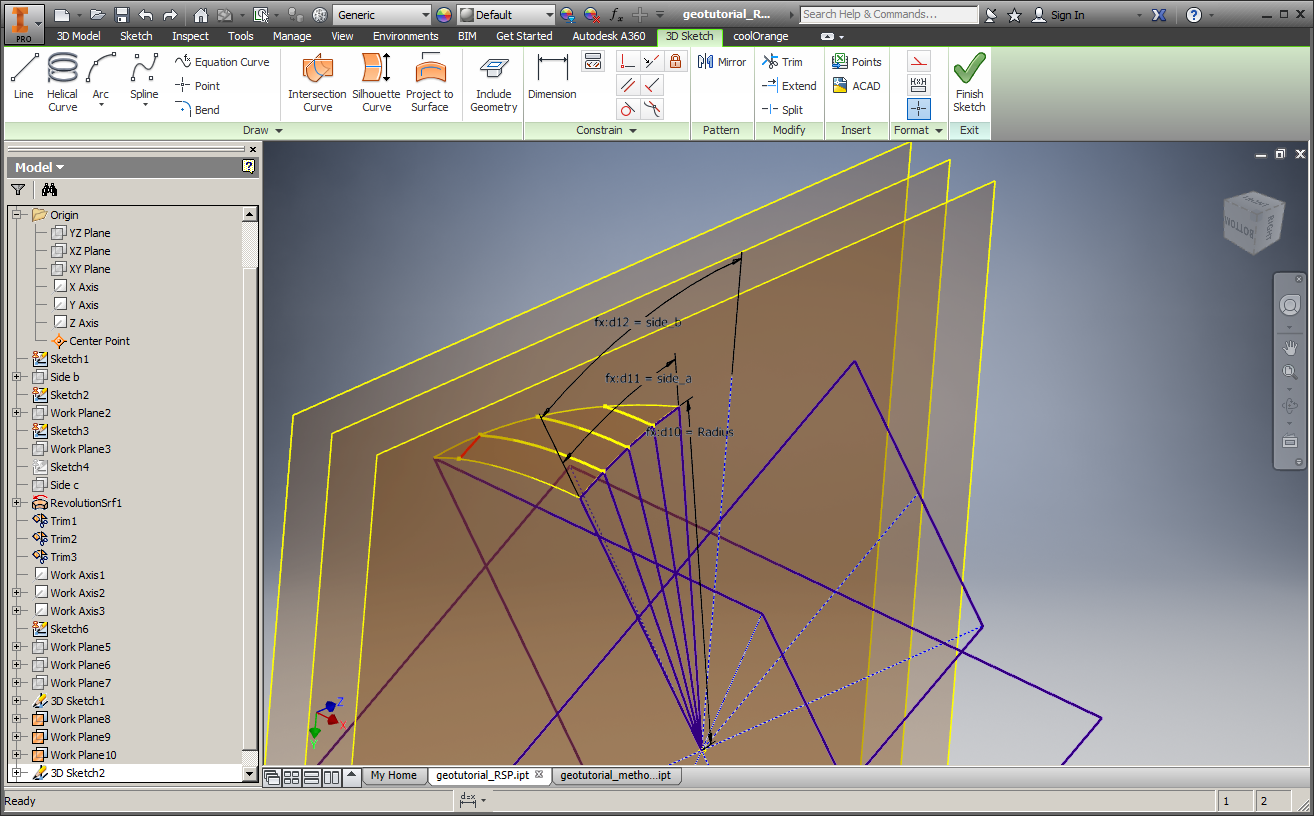Screen dimensions: 1314x816
Task: Click the Extend tool
Action: click(789, 86)
